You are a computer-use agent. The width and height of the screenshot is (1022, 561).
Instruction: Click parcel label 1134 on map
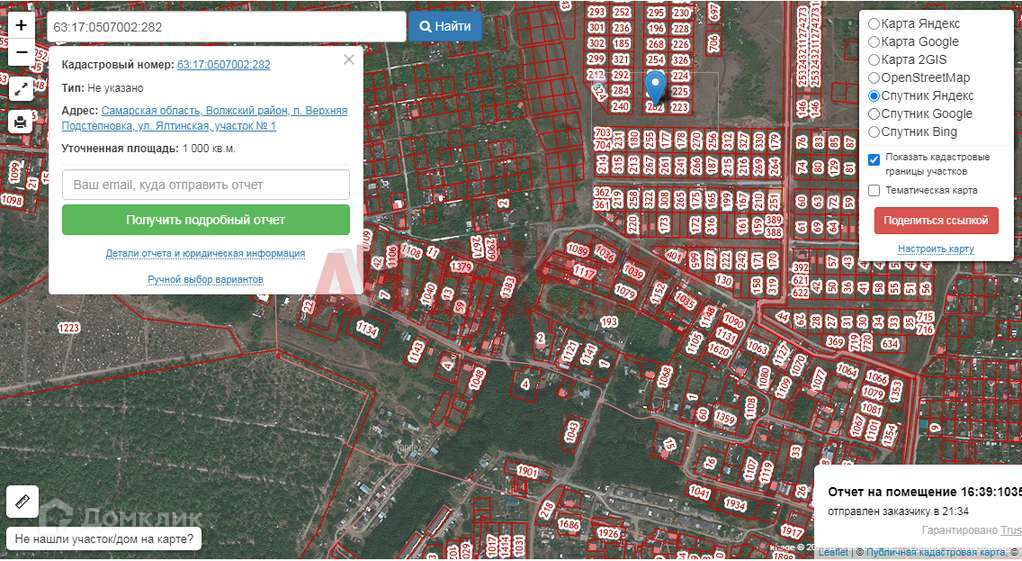(x=367, y=330)
